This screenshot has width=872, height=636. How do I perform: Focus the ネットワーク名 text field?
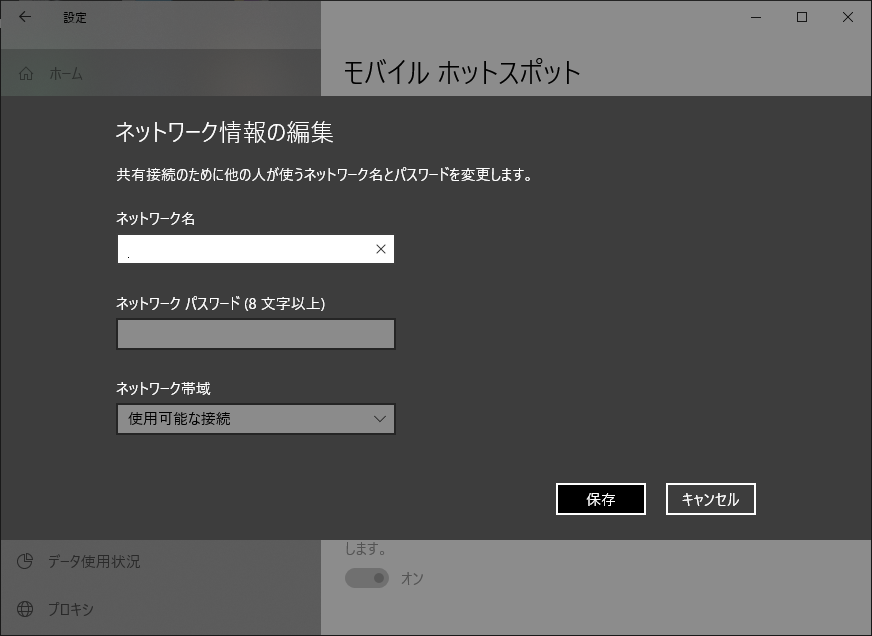243,249
